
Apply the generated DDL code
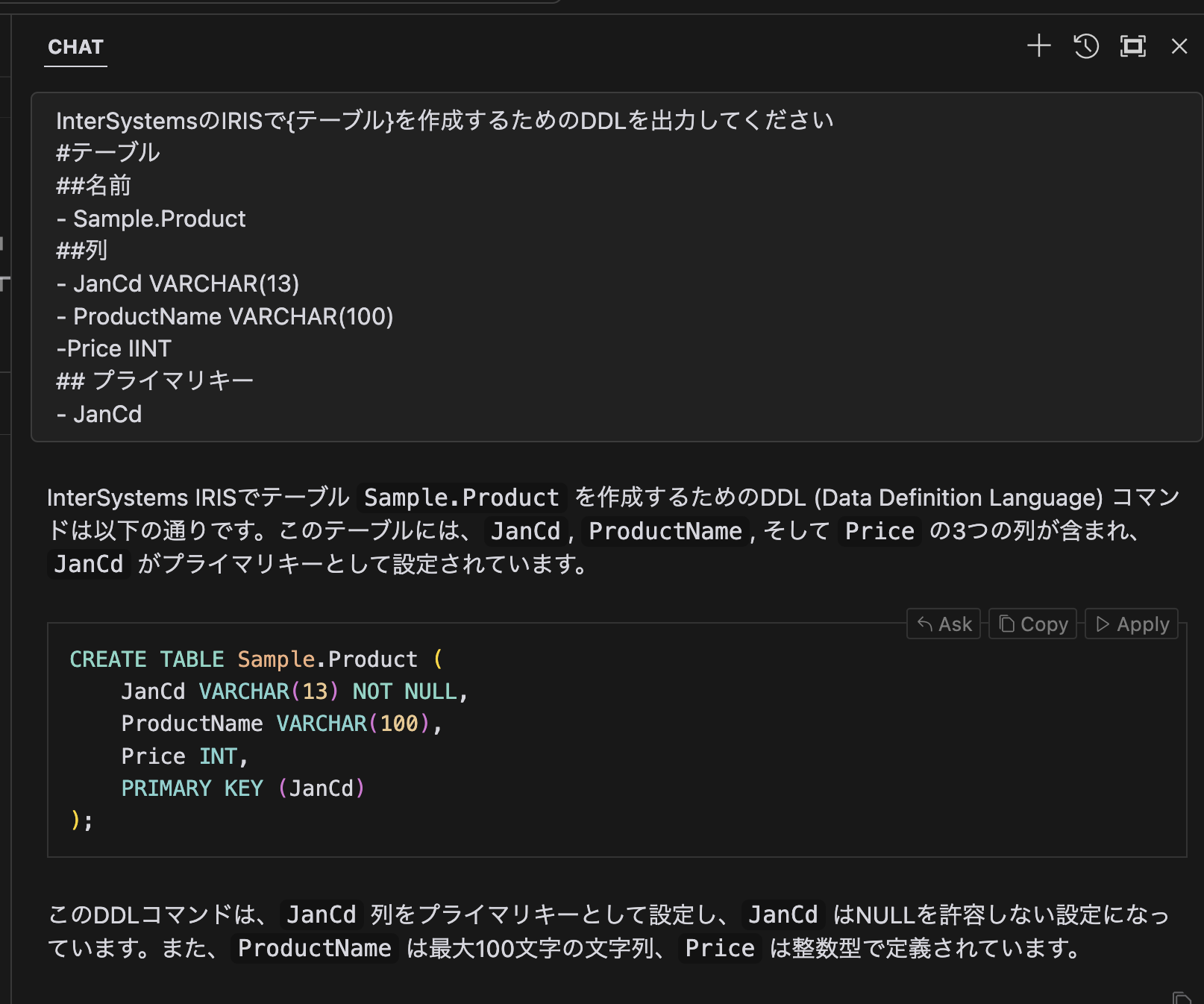(1132, 624)
